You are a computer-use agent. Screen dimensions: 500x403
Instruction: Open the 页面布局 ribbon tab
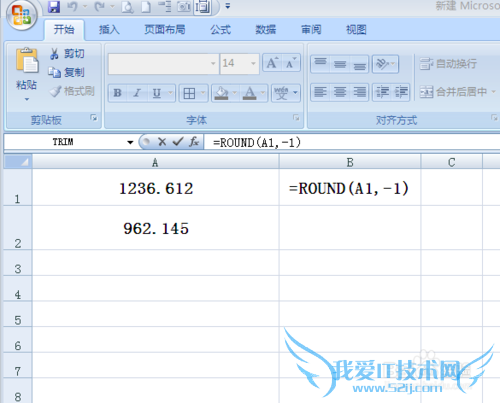pyautogui.click(x=165, y=30)
